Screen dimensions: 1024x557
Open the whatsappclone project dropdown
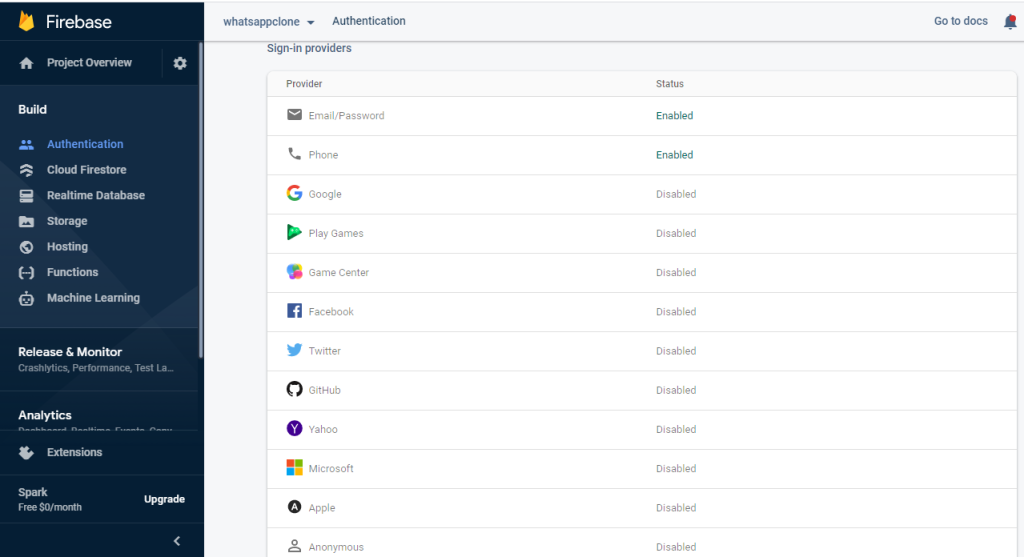tap(268, 22)
